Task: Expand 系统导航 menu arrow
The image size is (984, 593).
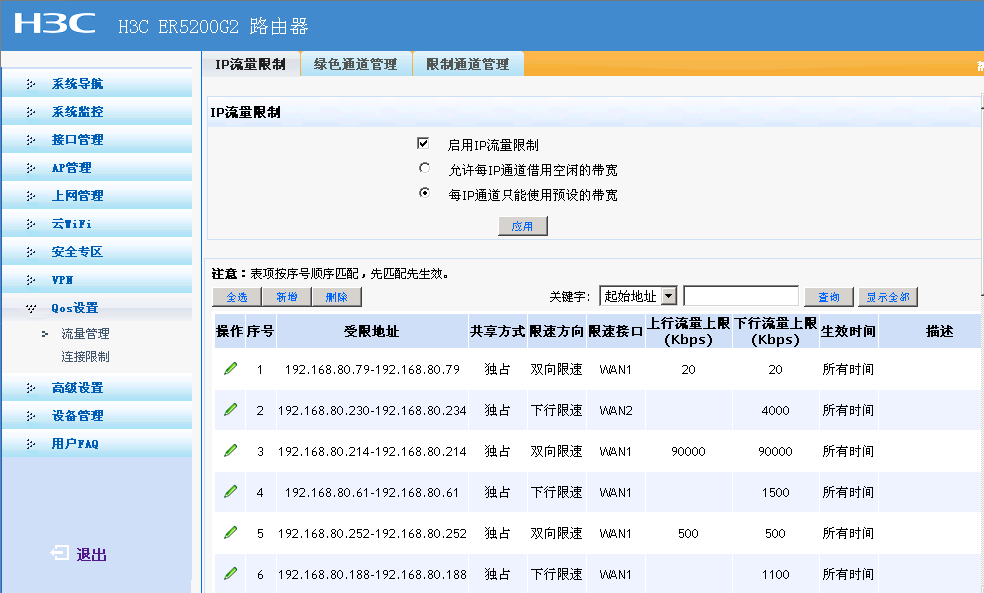Action: pyautogui.click(x=30, y=84)
